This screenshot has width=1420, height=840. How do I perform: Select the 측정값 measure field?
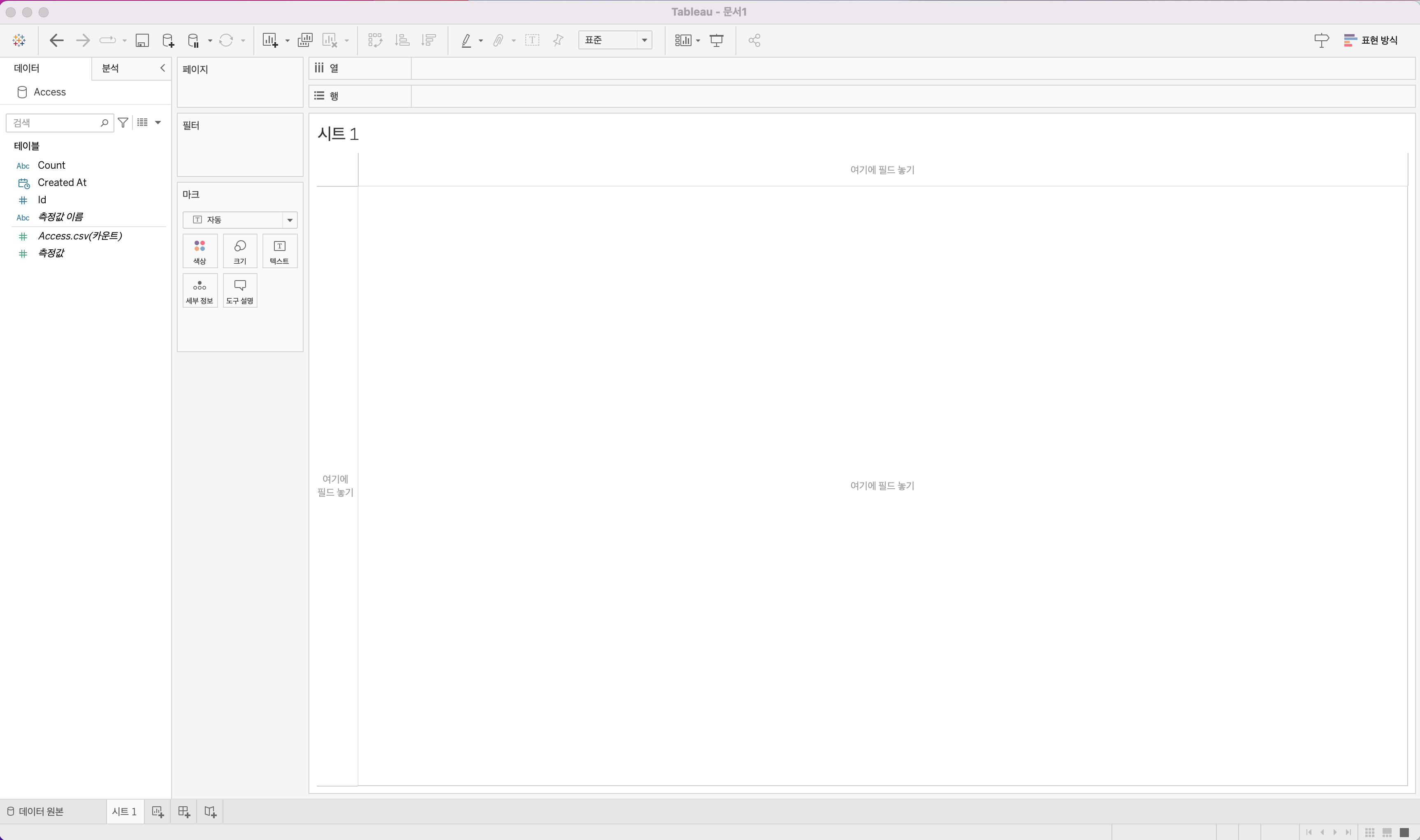(51, 253)
